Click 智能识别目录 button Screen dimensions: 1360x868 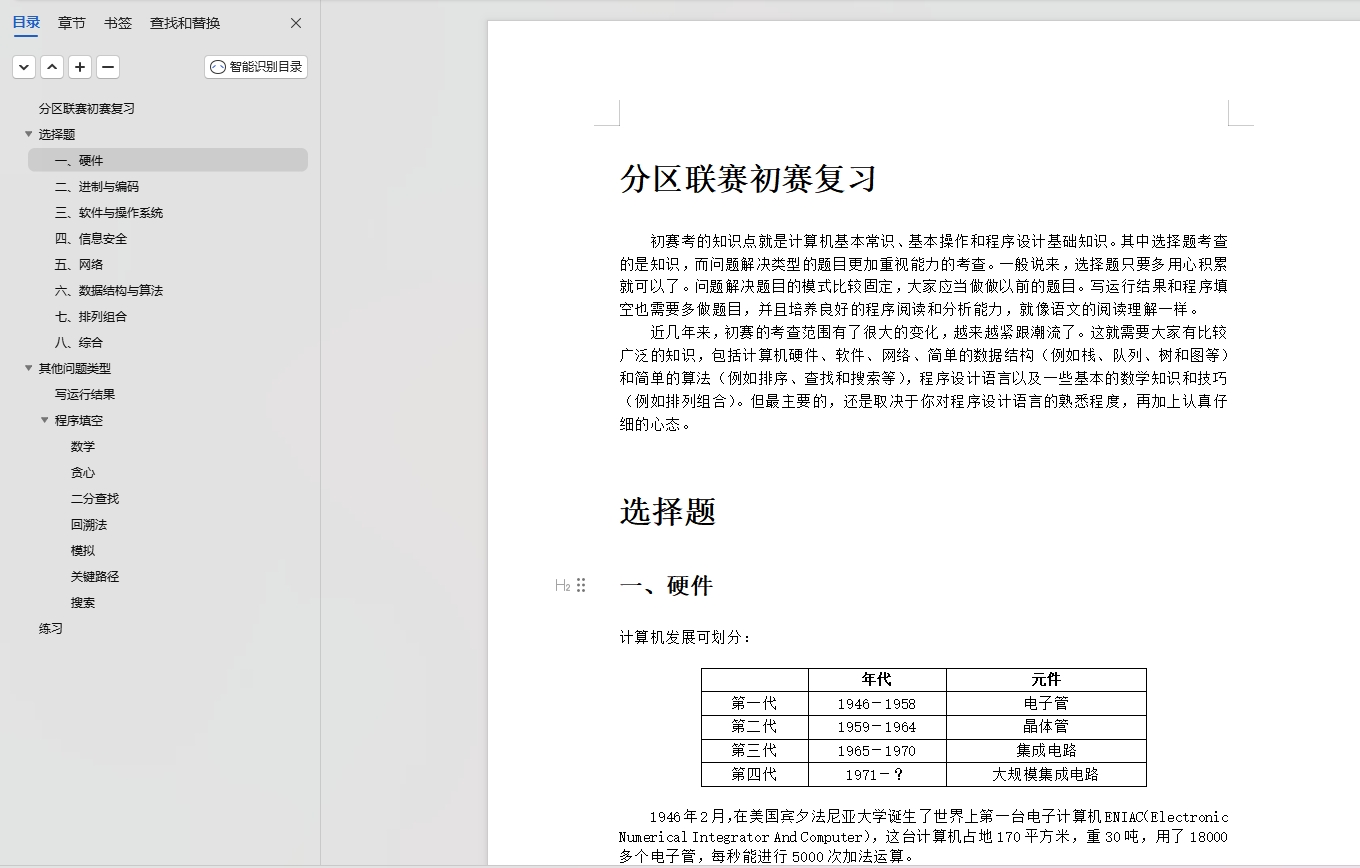(x=256, y=67)
